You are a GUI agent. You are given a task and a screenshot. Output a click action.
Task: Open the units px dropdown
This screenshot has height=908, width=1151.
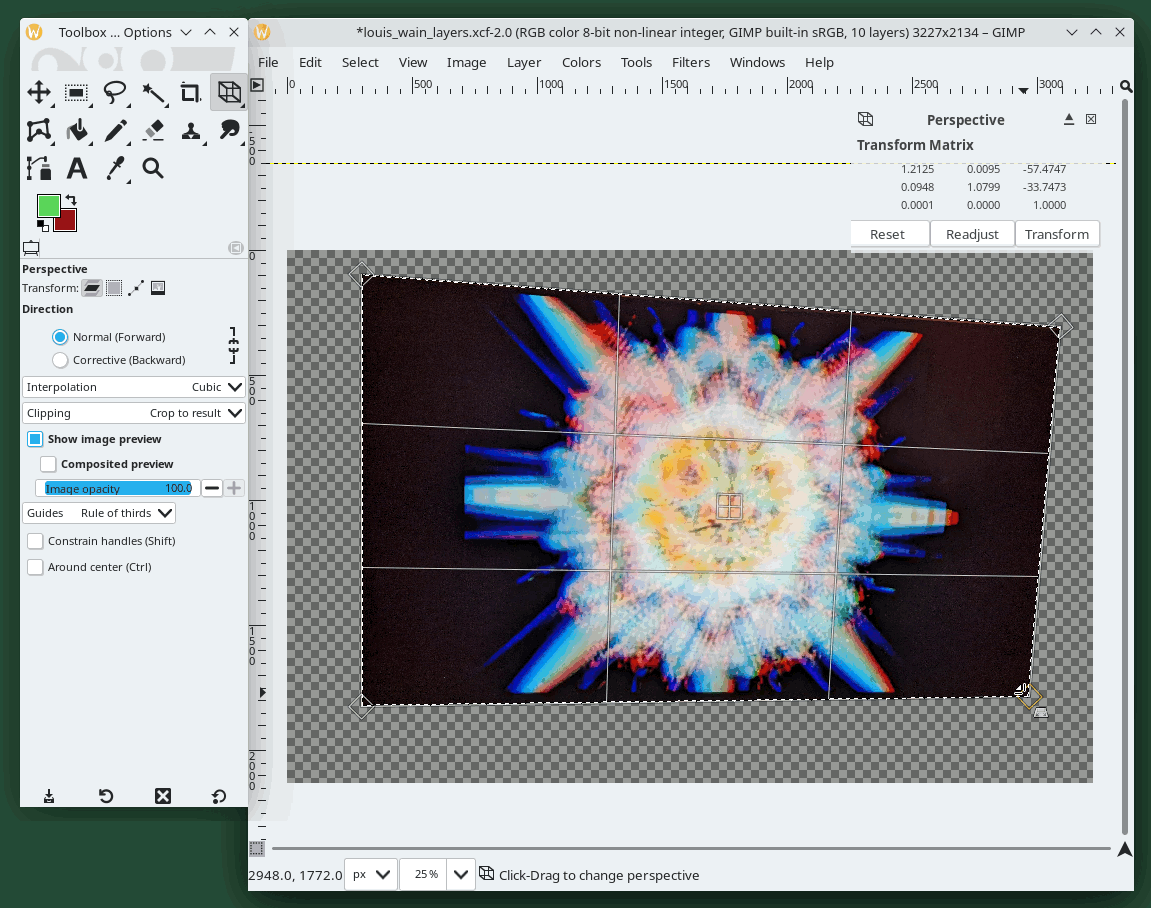click(x=371, y=875)
